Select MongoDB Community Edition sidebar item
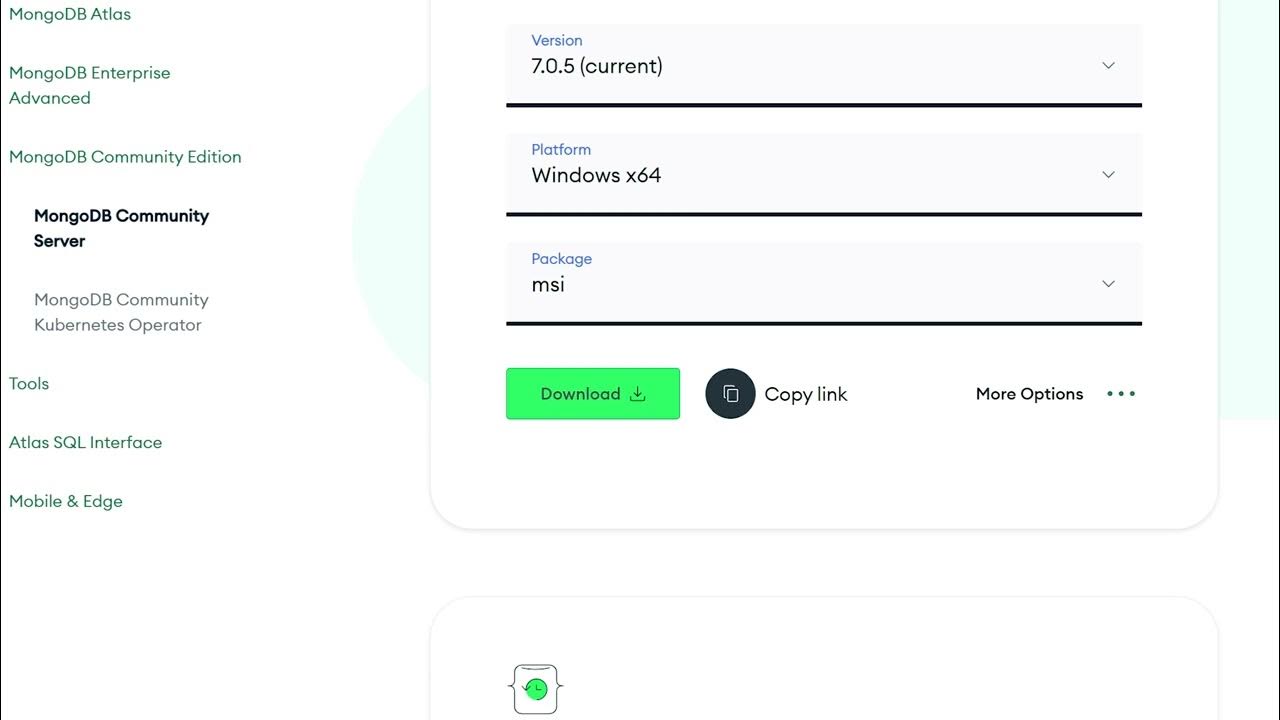The width and height of the screenshot is (1280, 720). (125, 157)
